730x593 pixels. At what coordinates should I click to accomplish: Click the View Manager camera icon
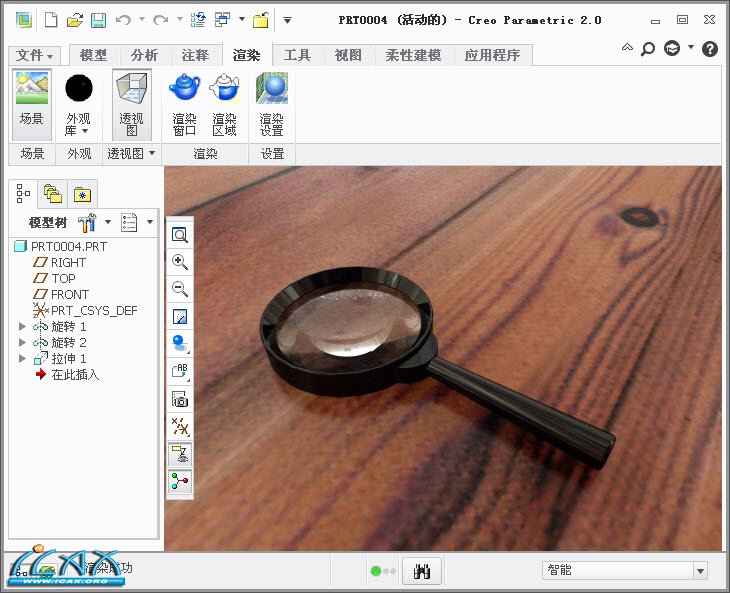pos(180,399)
